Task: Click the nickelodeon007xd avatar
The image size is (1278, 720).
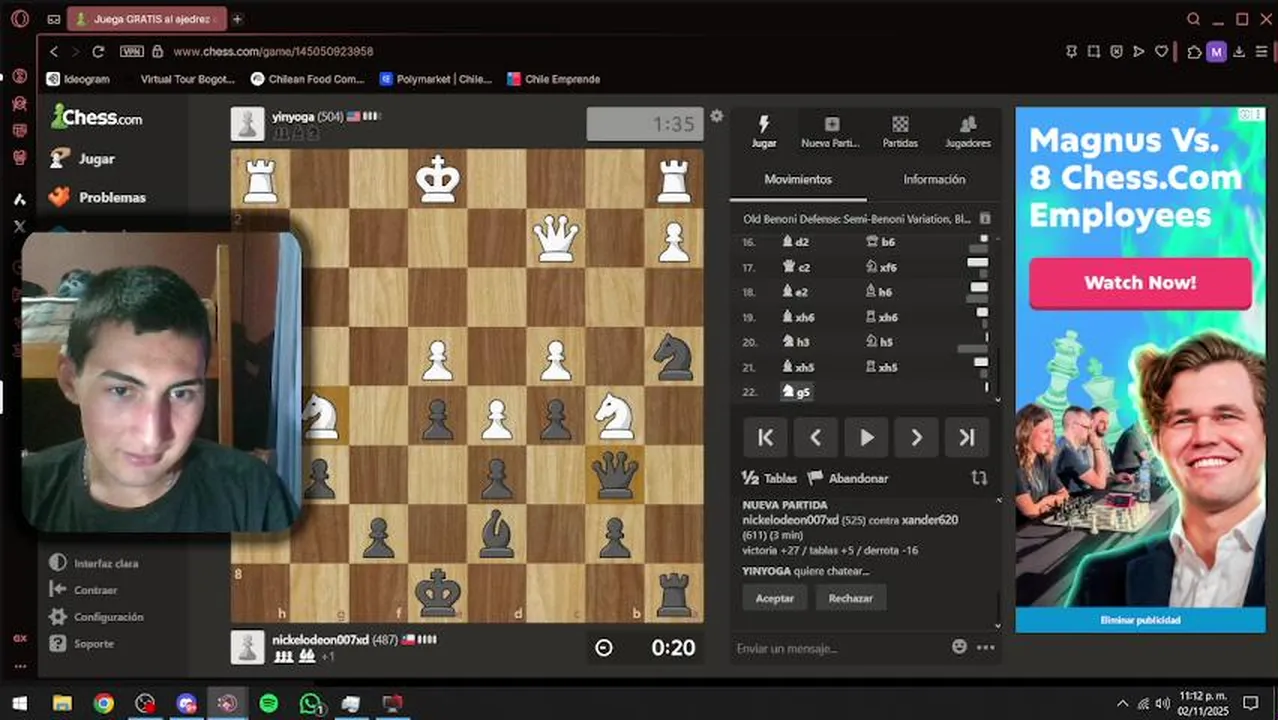Action: [248, 647]
